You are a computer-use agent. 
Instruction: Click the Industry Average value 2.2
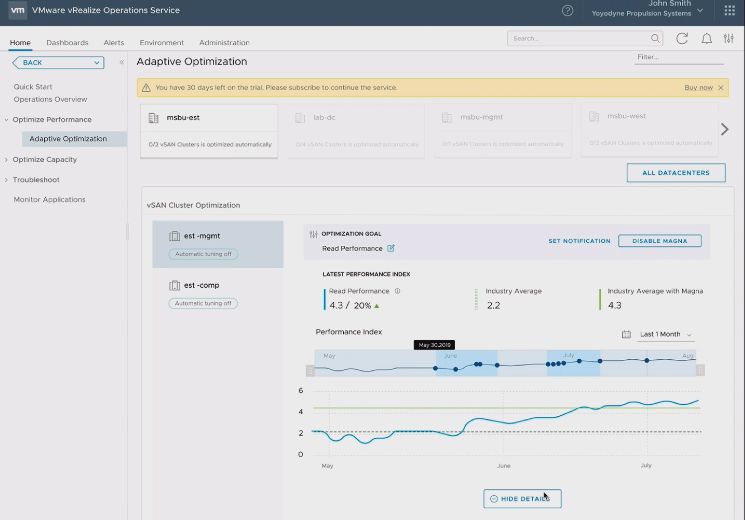(493, 306)
